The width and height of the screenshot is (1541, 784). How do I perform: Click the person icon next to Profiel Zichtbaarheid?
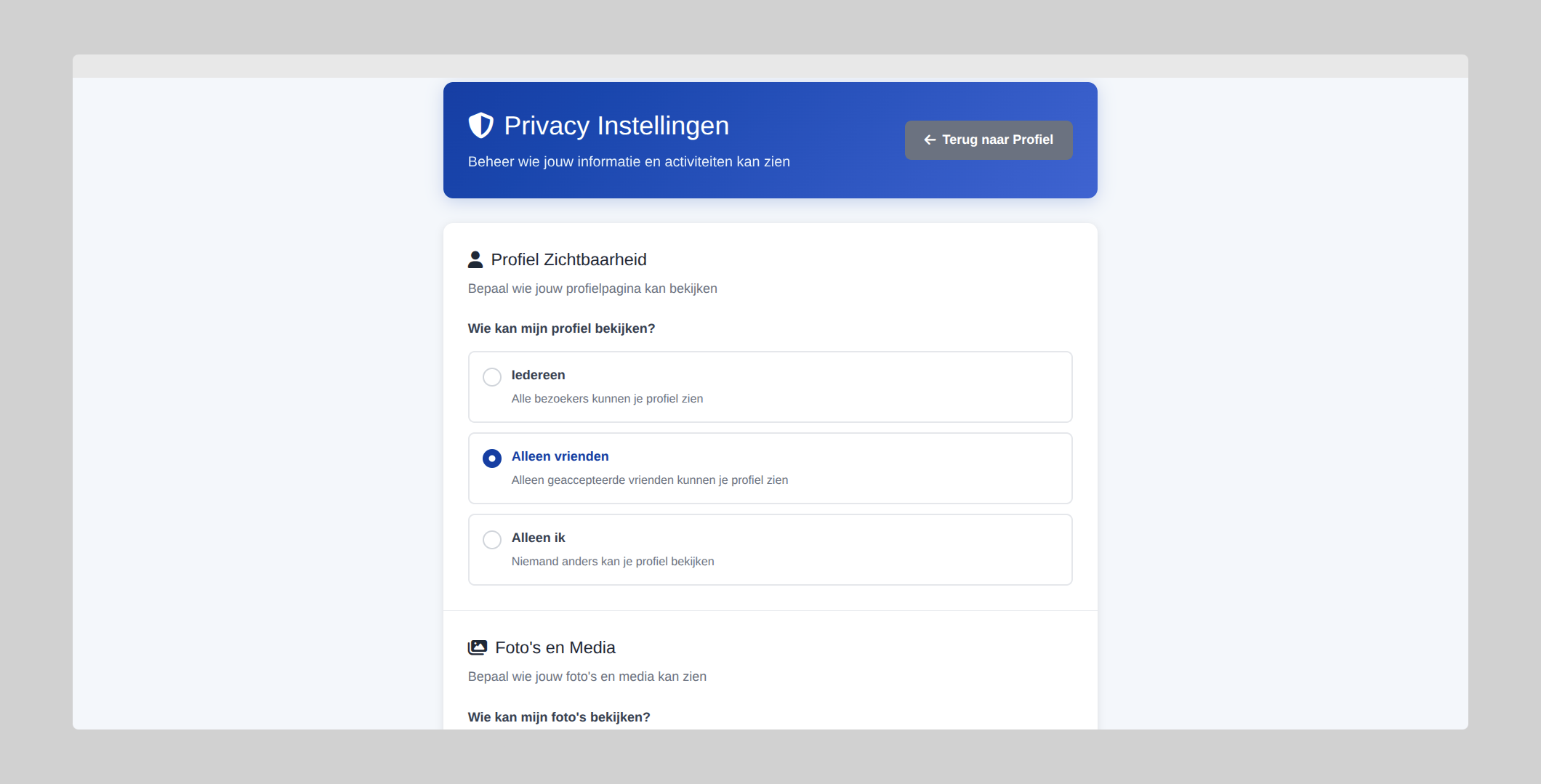point(475,259)
